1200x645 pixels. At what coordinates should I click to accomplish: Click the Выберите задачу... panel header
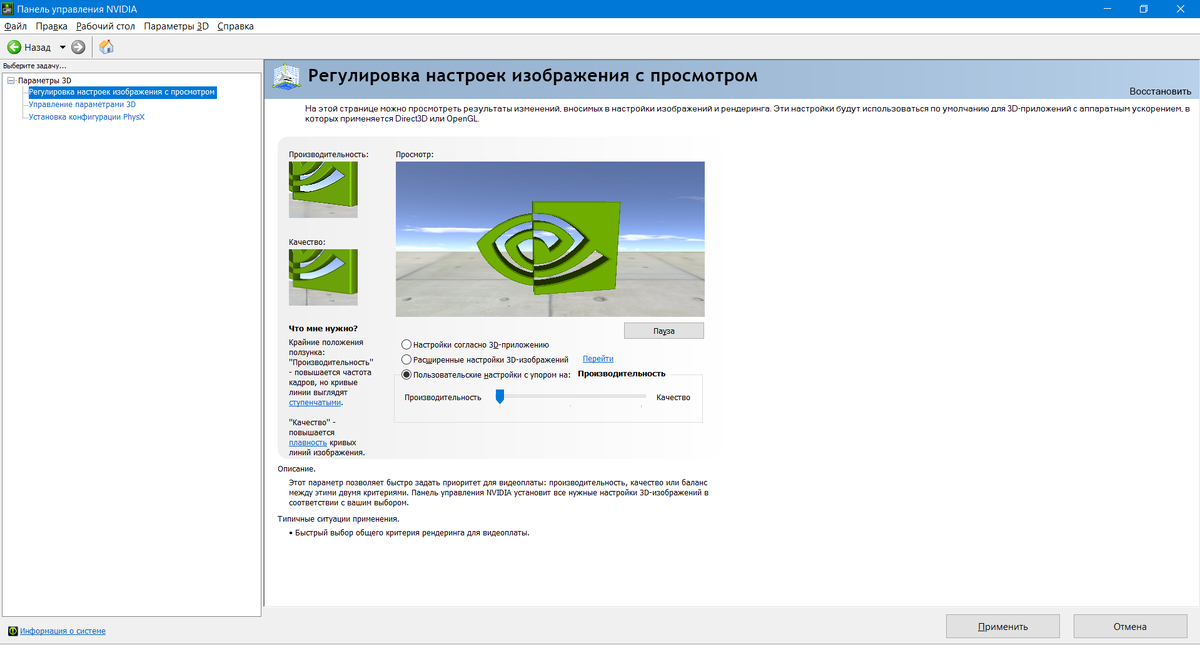click(34, 65)
